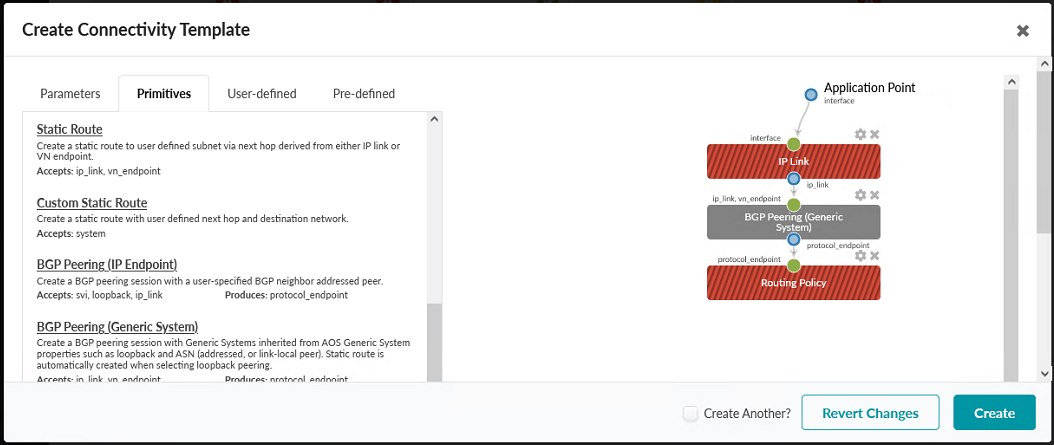The width and height of the screenshot is (1054, 445).
Task: Enable the Create Another checkbox
Action: click(x=690, y=413)
